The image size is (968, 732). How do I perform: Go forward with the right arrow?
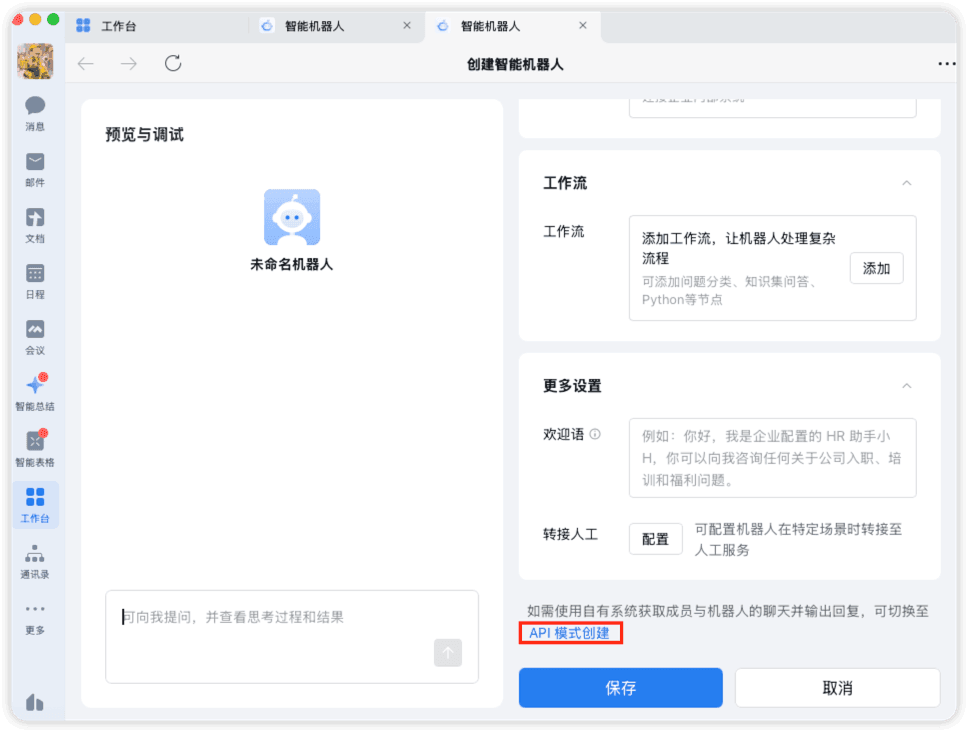pyautogui.click(x=128, y=64)
